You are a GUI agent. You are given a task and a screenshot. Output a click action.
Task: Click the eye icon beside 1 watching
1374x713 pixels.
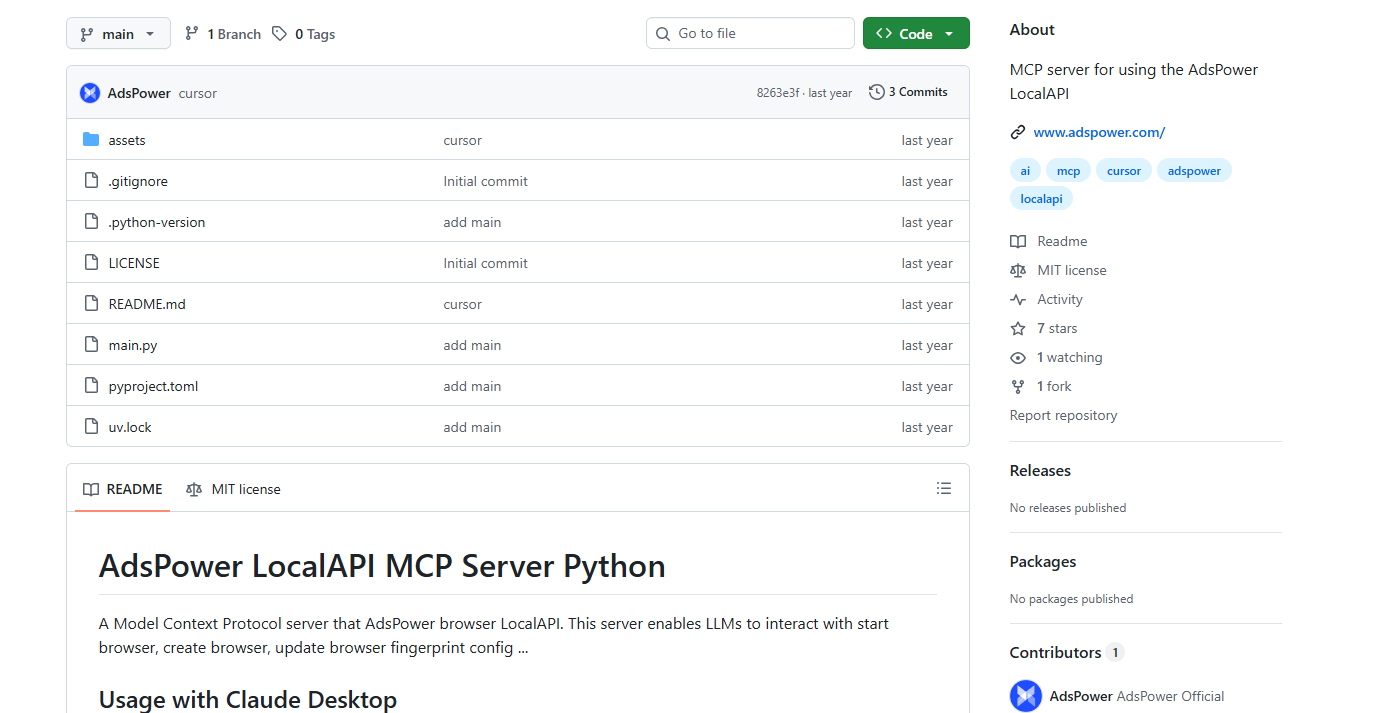(x=1018, y=357)
